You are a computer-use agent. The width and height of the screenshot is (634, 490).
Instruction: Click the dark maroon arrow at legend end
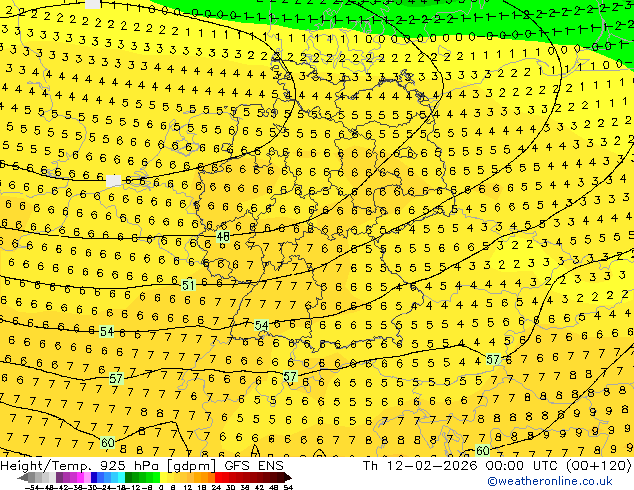coord(288,478)
